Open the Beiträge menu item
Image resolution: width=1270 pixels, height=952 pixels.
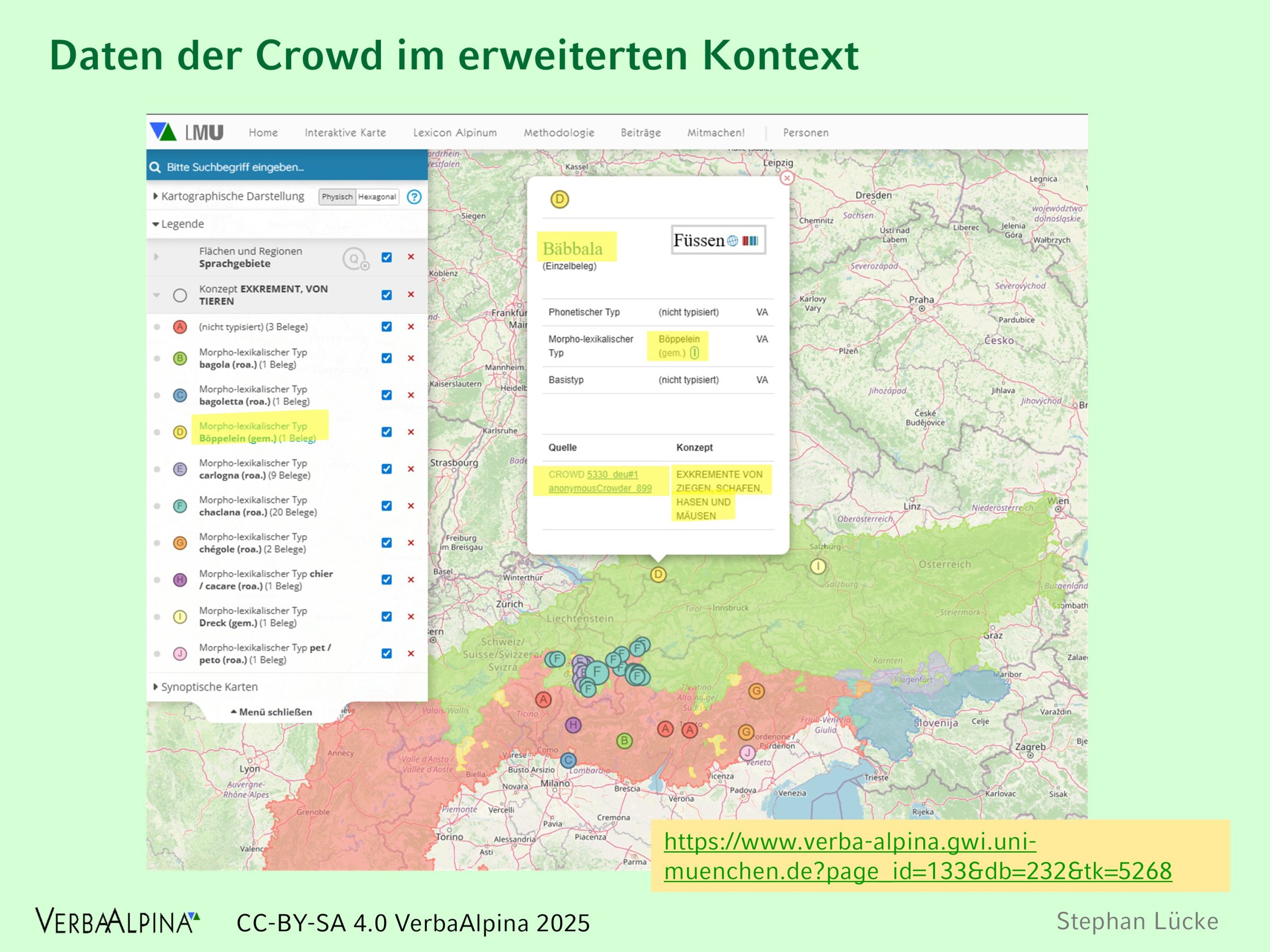641,132
